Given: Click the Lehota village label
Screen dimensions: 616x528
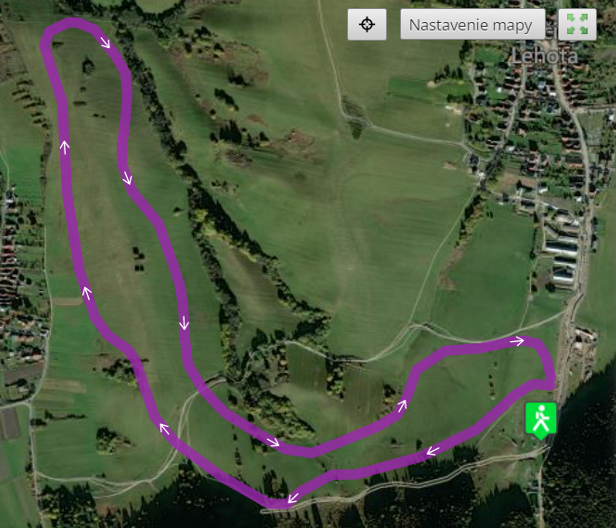Looking at the screenshot, I should click(545, 56).
